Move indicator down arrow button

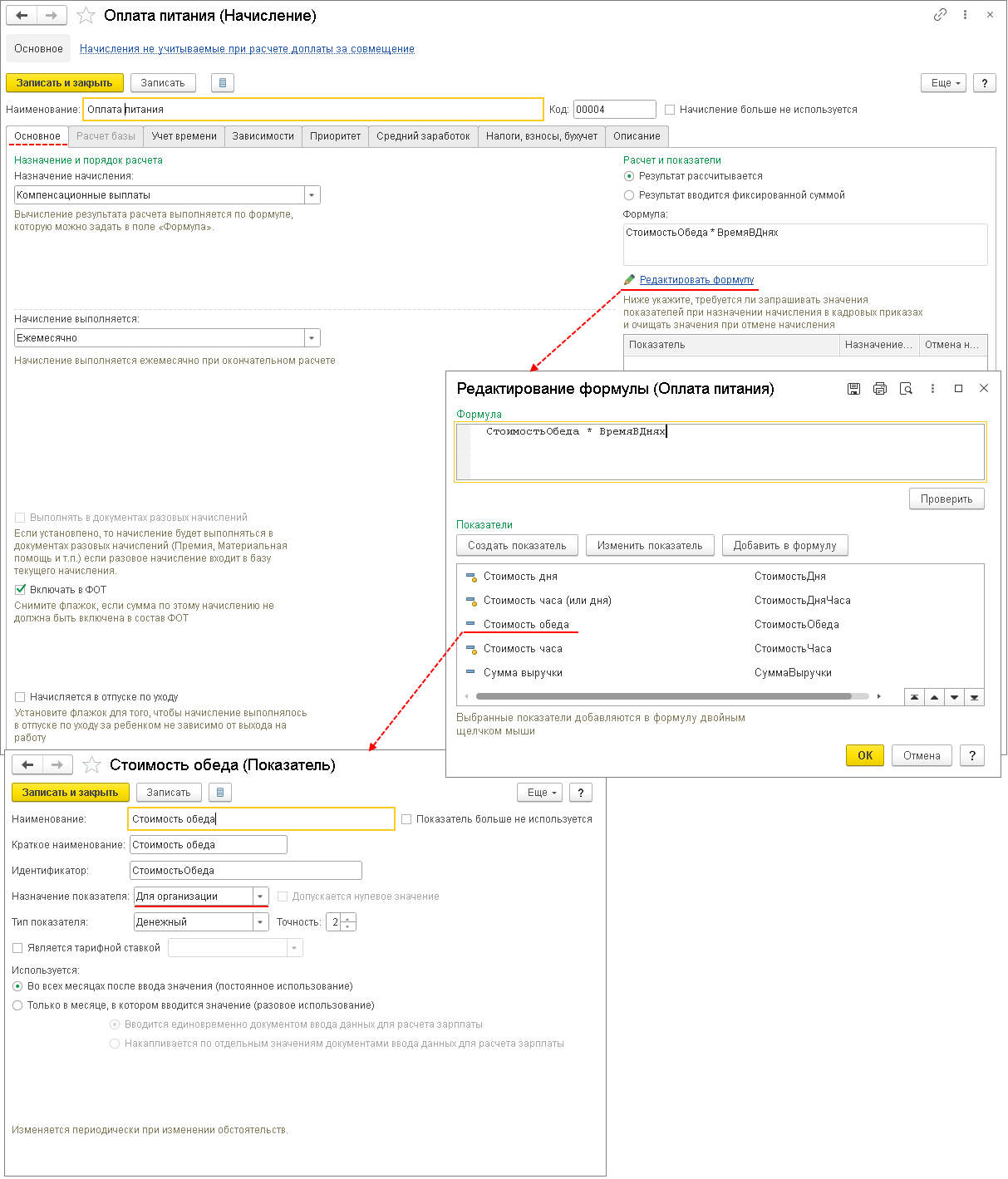tap(955, 697)
